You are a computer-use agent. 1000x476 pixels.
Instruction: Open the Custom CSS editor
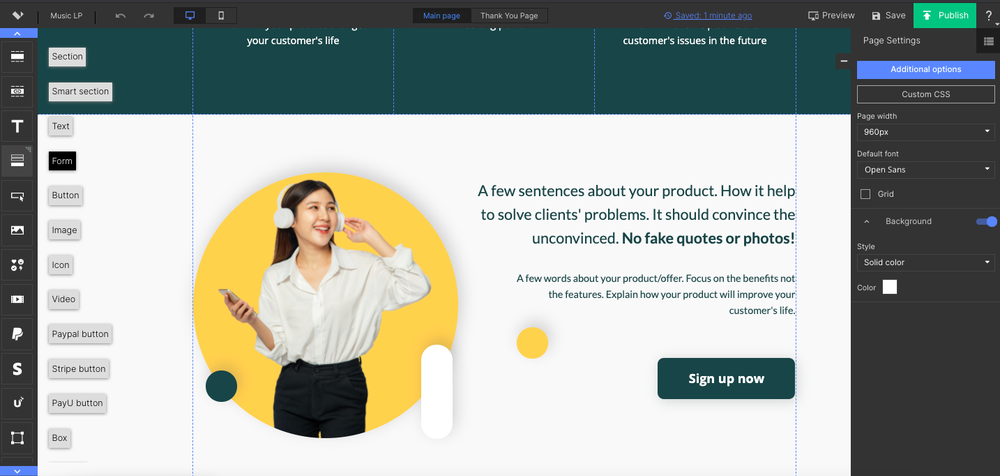pyautogui.click(x=925, y=94)
